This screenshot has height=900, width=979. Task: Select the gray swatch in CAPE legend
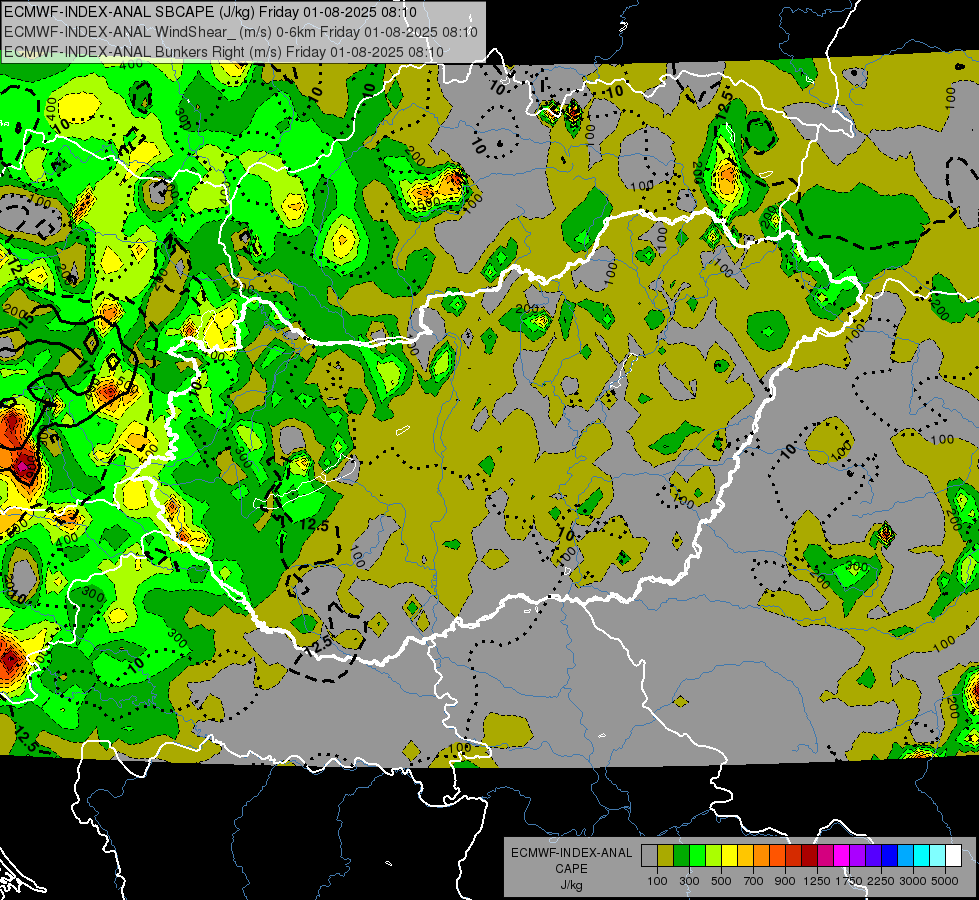click(649, 856)
